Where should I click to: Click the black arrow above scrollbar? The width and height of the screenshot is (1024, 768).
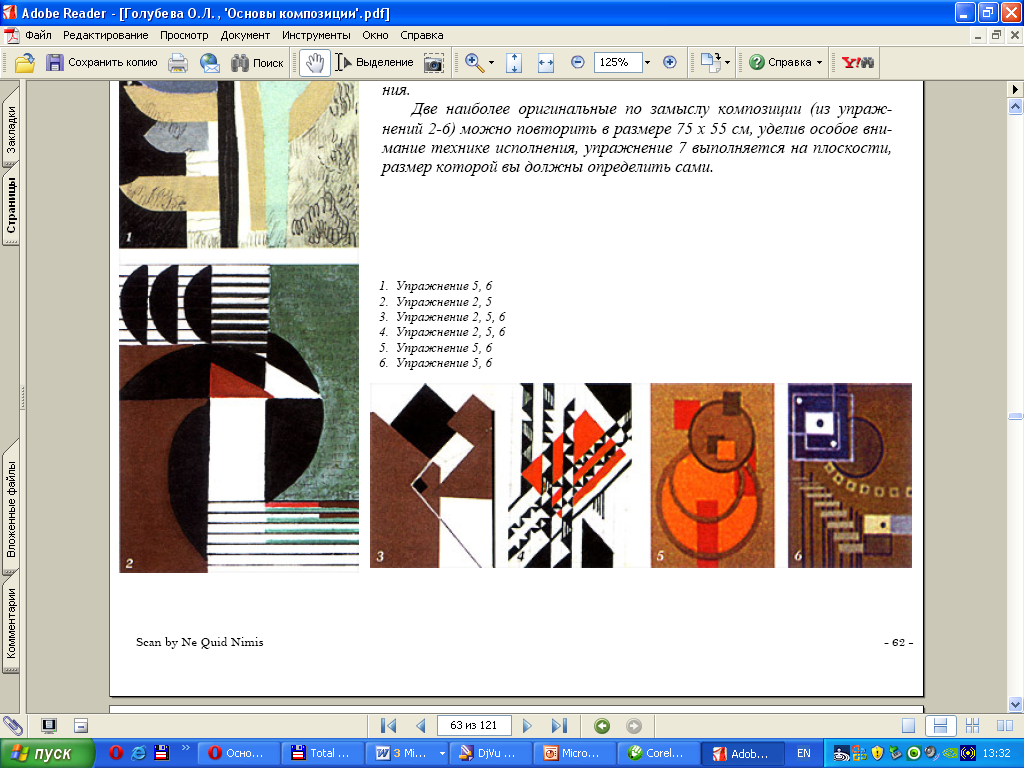coord(1015,89)
